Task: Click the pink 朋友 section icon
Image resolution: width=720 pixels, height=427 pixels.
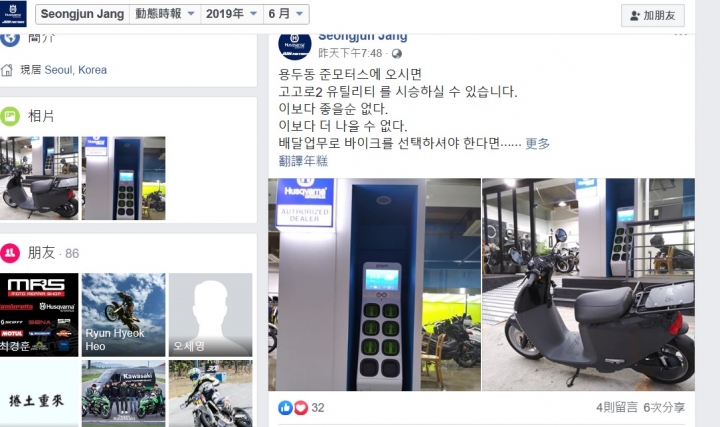Action: click(x=10, y=253)
